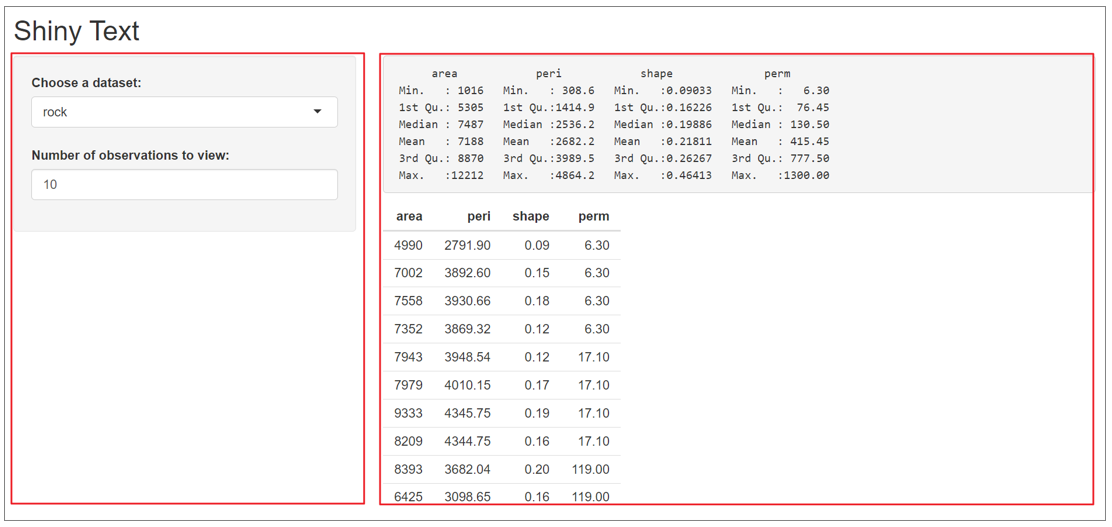This screenshot has height=527, width=1112.
Task: Select the table cell with peri 2791.90
Action: point(467,245)
